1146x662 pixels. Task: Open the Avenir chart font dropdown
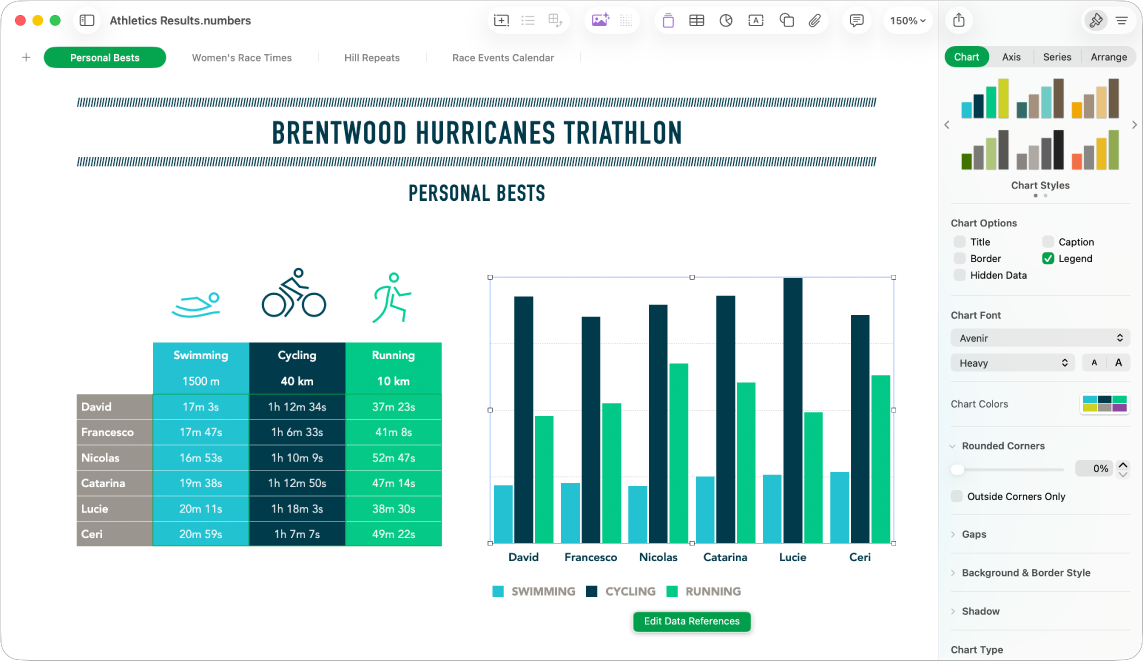click(1040, 338)
